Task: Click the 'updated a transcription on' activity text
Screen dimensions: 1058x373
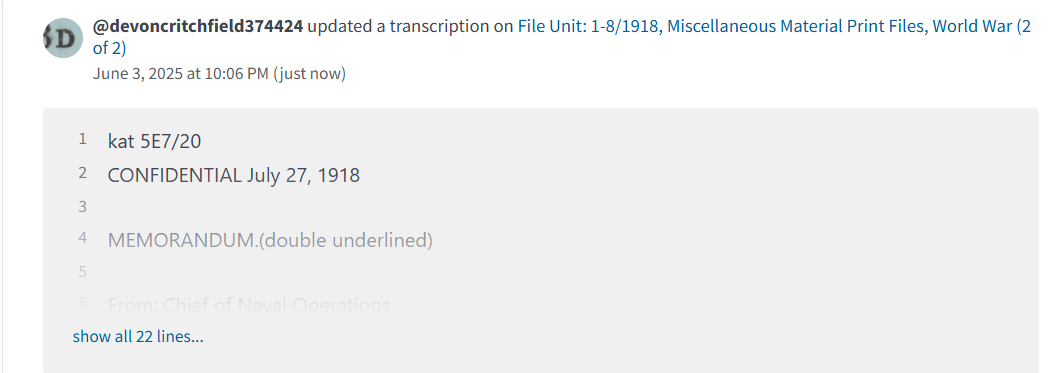Action: click(411, 27)
